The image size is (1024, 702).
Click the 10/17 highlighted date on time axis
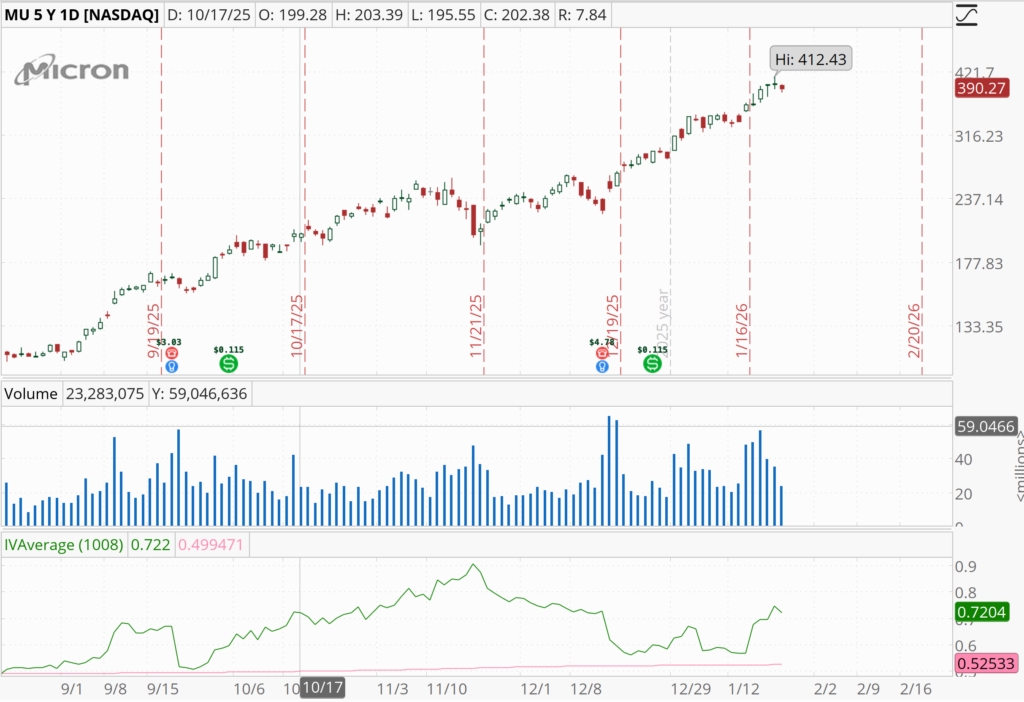coord(322,688)
